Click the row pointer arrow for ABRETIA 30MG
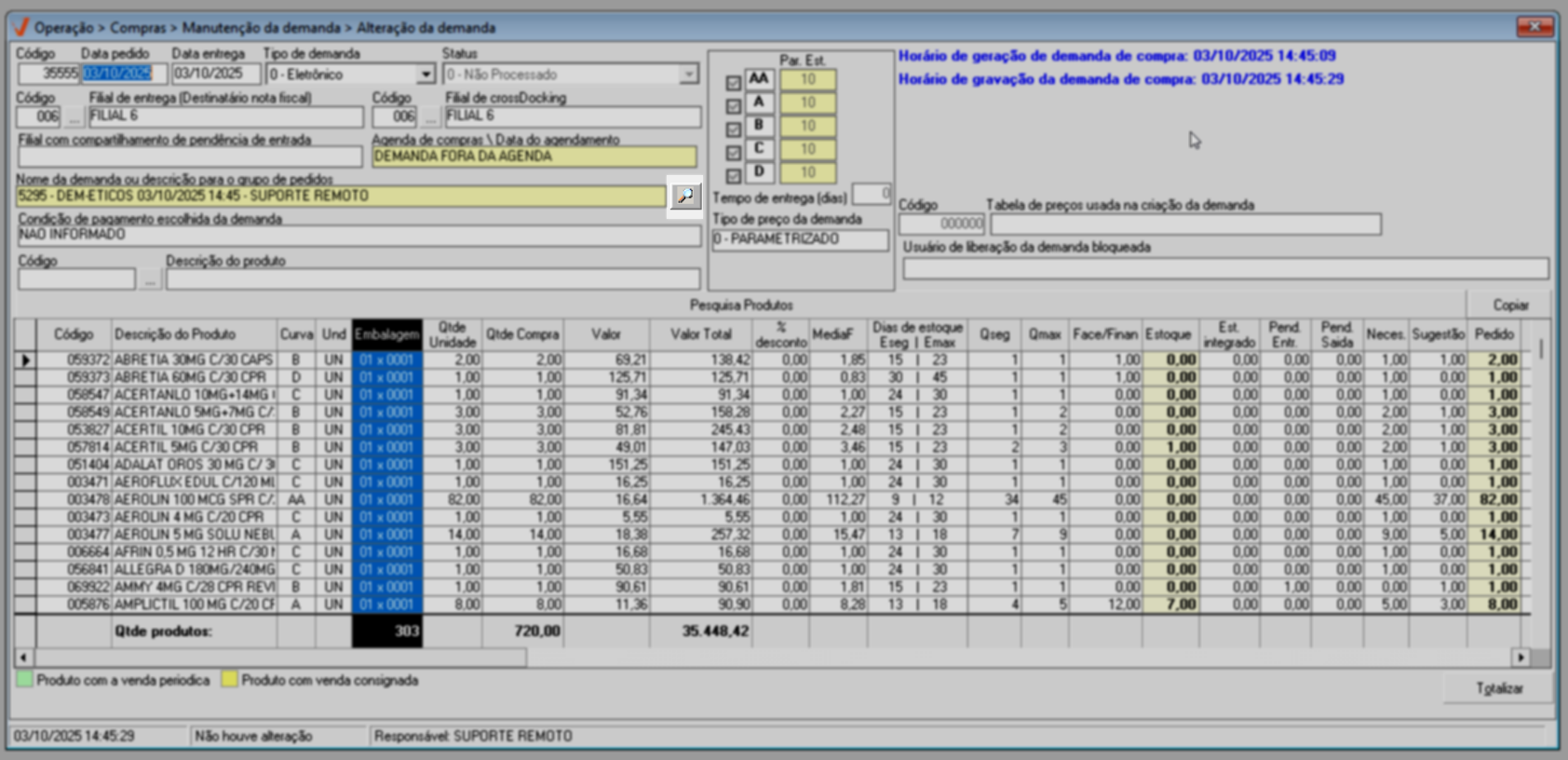 pyautogui.click(x=25, y=360)
